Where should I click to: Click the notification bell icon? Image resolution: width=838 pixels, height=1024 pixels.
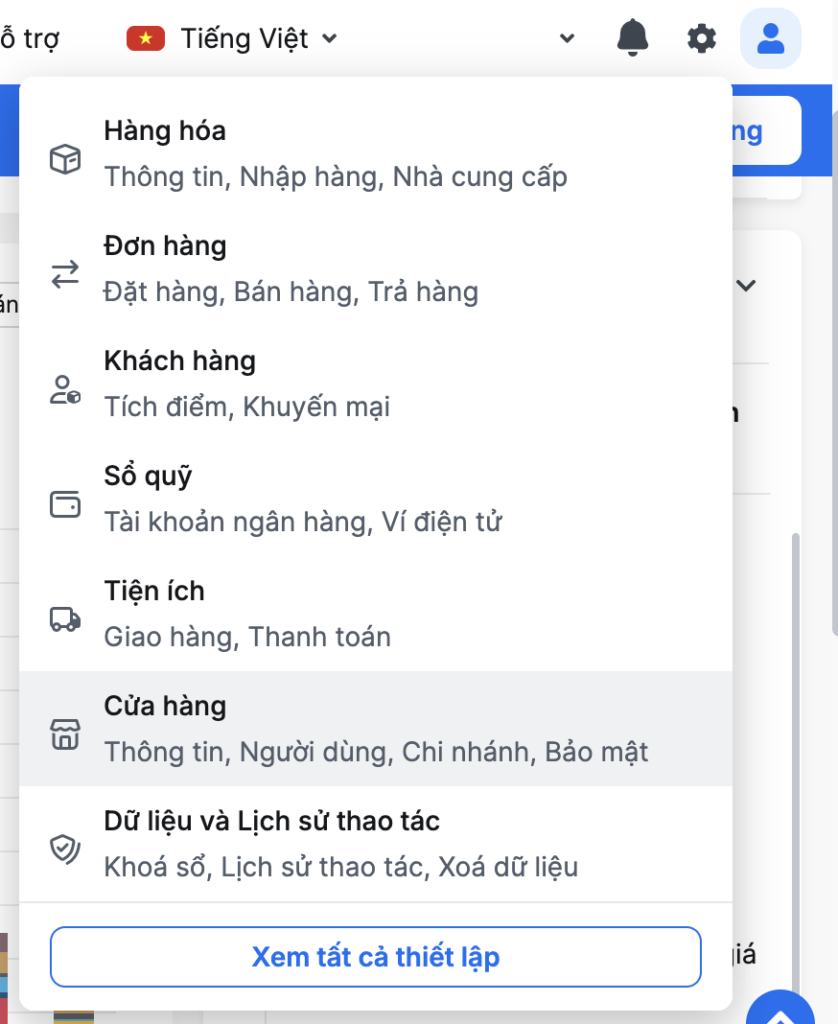(632, 38)
